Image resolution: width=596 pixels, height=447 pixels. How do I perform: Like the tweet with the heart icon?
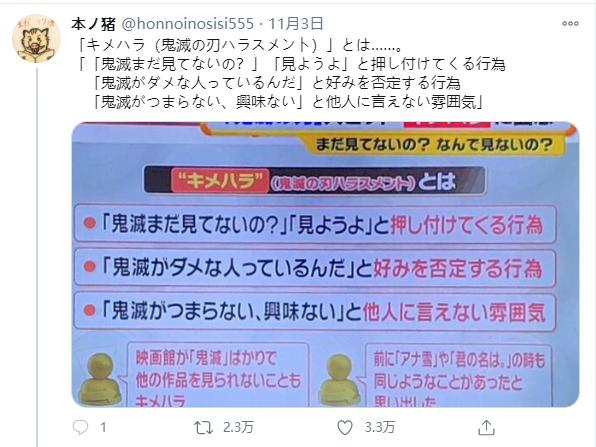[x=345, y=428]
